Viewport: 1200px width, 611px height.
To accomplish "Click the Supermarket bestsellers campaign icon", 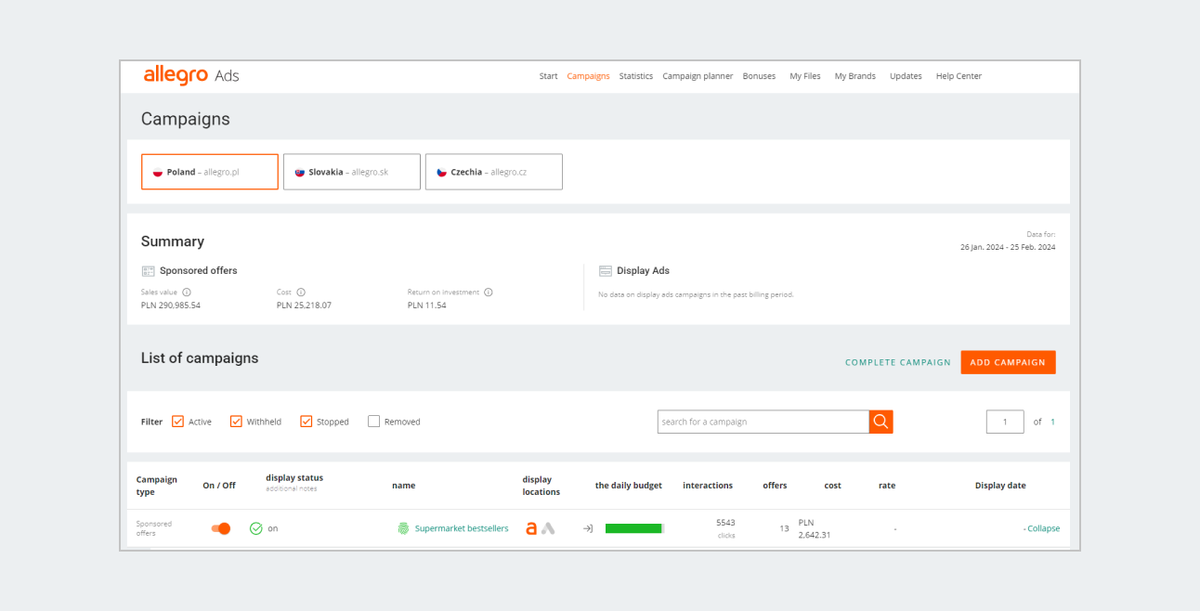I will (404, 528).
